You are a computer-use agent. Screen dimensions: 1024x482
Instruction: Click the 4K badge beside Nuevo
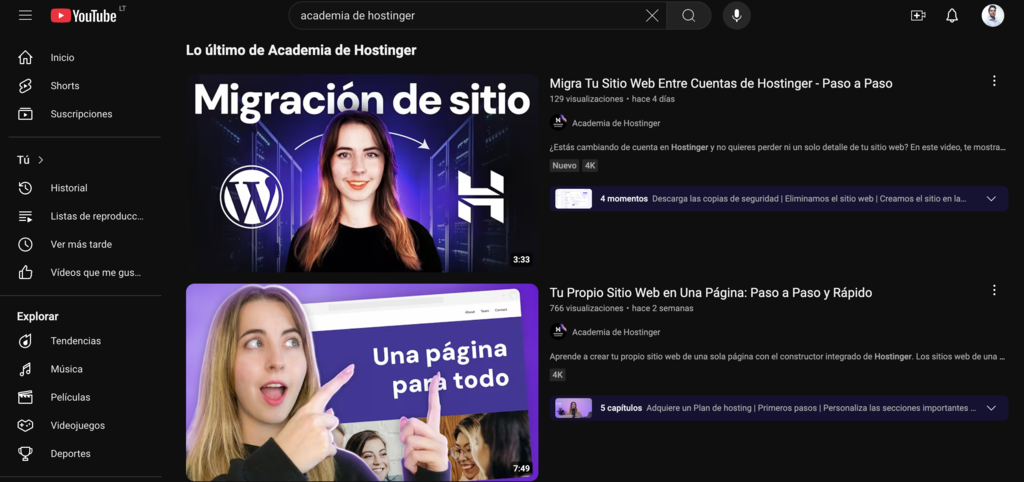[590, 166]
